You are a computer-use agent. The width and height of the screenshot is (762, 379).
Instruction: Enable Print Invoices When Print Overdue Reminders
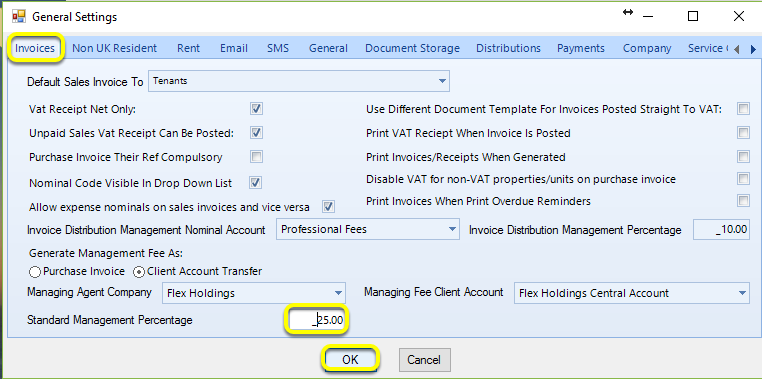pos(743,200)
